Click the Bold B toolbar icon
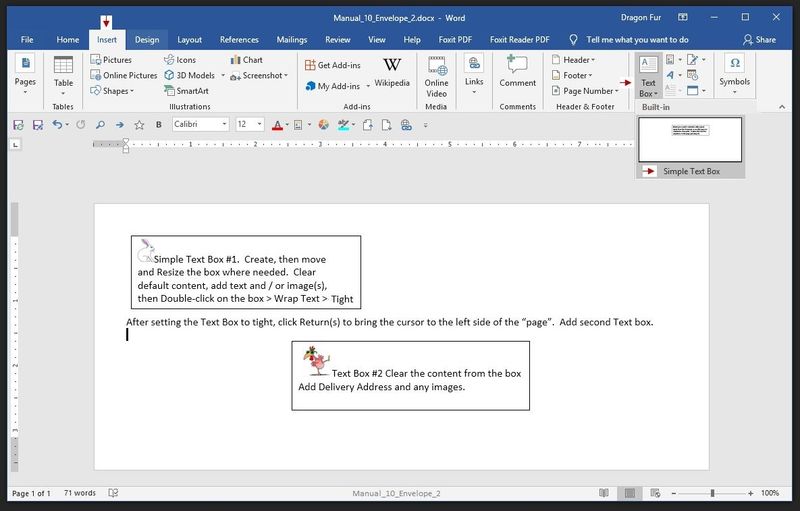 (158, 125)
